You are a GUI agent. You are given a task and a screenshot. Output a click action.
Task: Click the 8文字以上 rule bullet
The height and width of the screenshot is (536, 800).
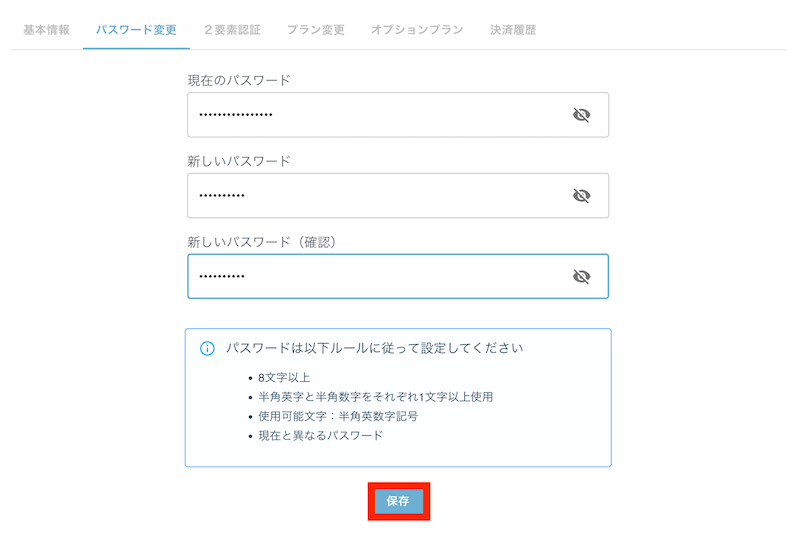click(x=284, y=377)
